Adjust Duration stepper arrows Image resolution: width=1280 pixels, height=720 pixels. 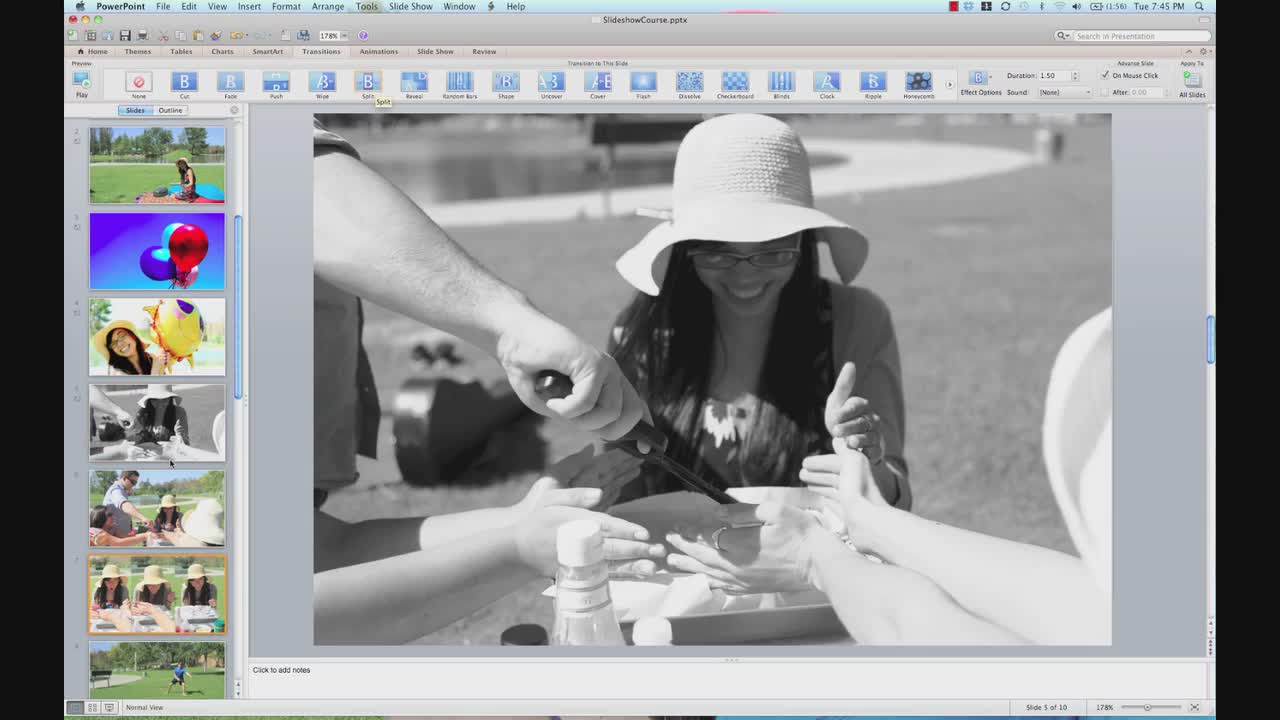point(1075,76)
